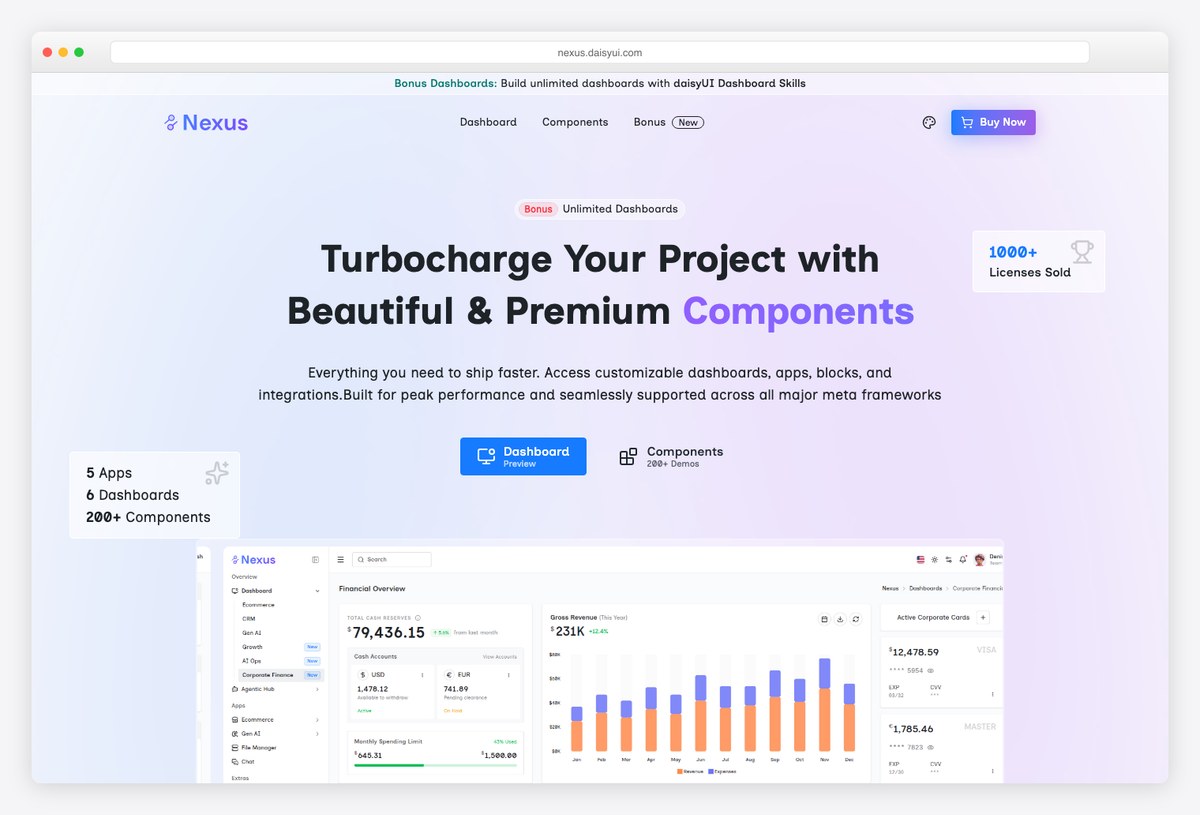This screenshot has width=1200, height=815.
Task: Click the Search field in the dashboard preview
Action: click(393, 560)
